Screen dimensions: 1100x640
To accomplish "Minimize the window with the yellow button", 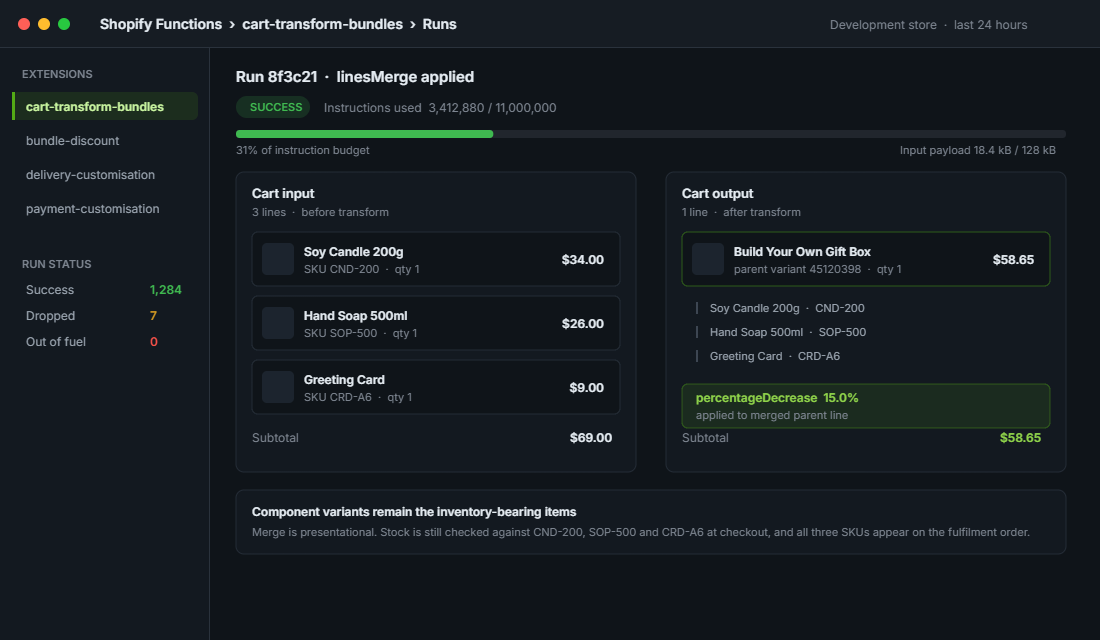I will tap(43, 24).
